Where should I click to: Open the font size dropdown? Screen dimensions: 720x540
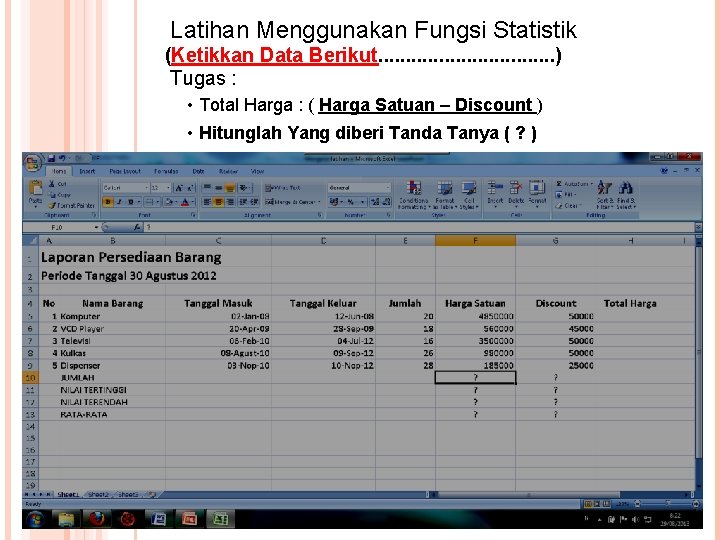(168, 188)
